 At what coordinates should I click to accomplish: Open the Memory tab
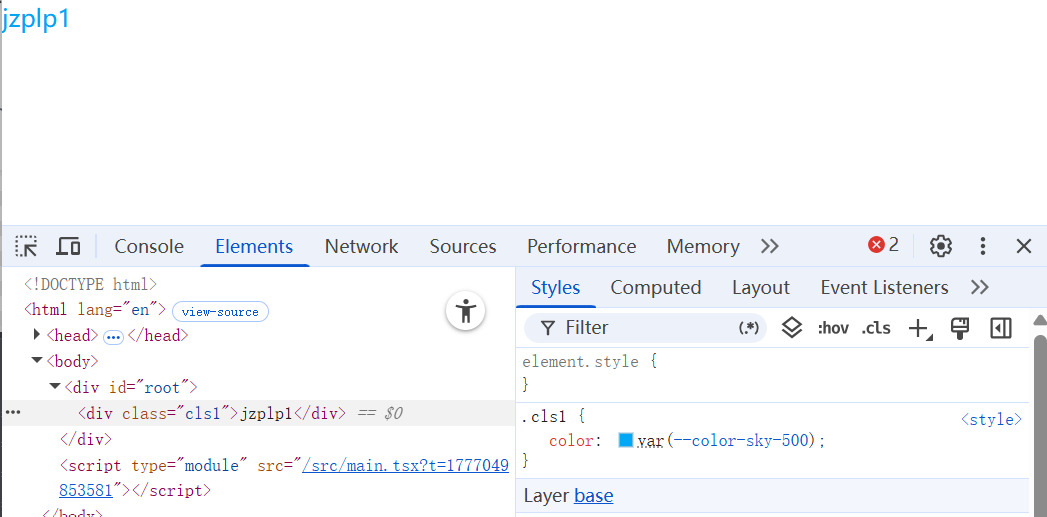coord(702,246)
